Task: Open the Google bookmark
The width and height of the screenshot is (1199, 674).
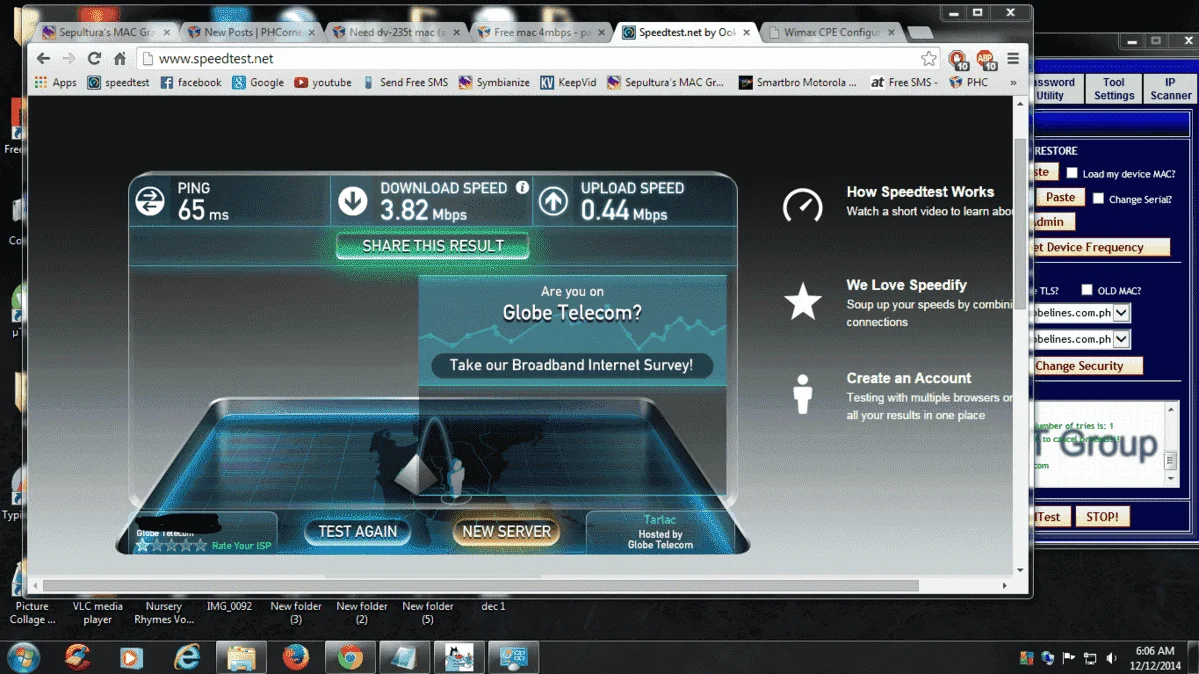Action: click(258, 83)
